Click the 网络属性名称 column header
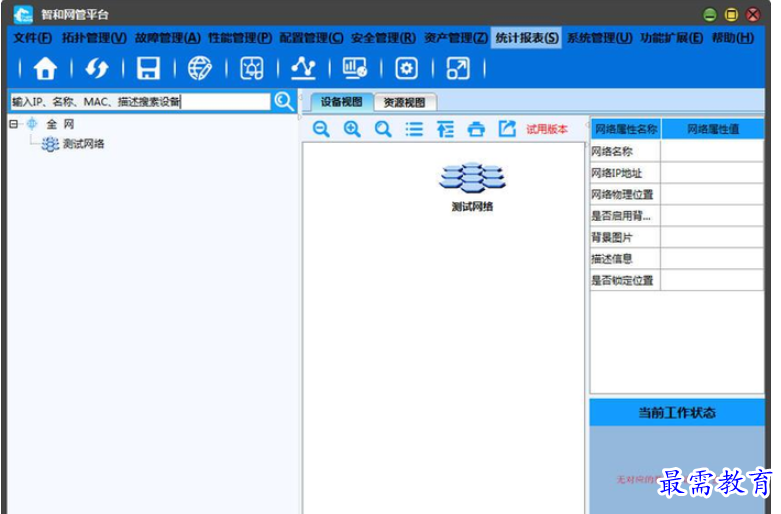Image resolution: width=781 pixels, height=514 pixels. [x=626, y=129]
